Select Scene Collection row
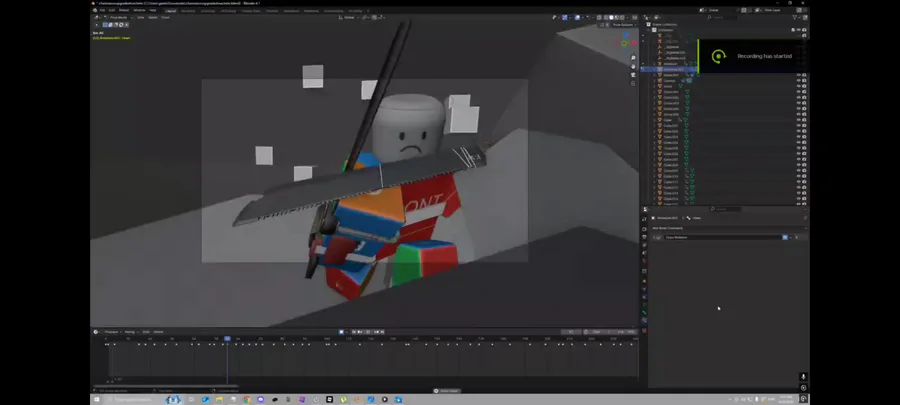The width and height of the screenshot is (900, 405). pyautogui.click(x=665, y=25)
